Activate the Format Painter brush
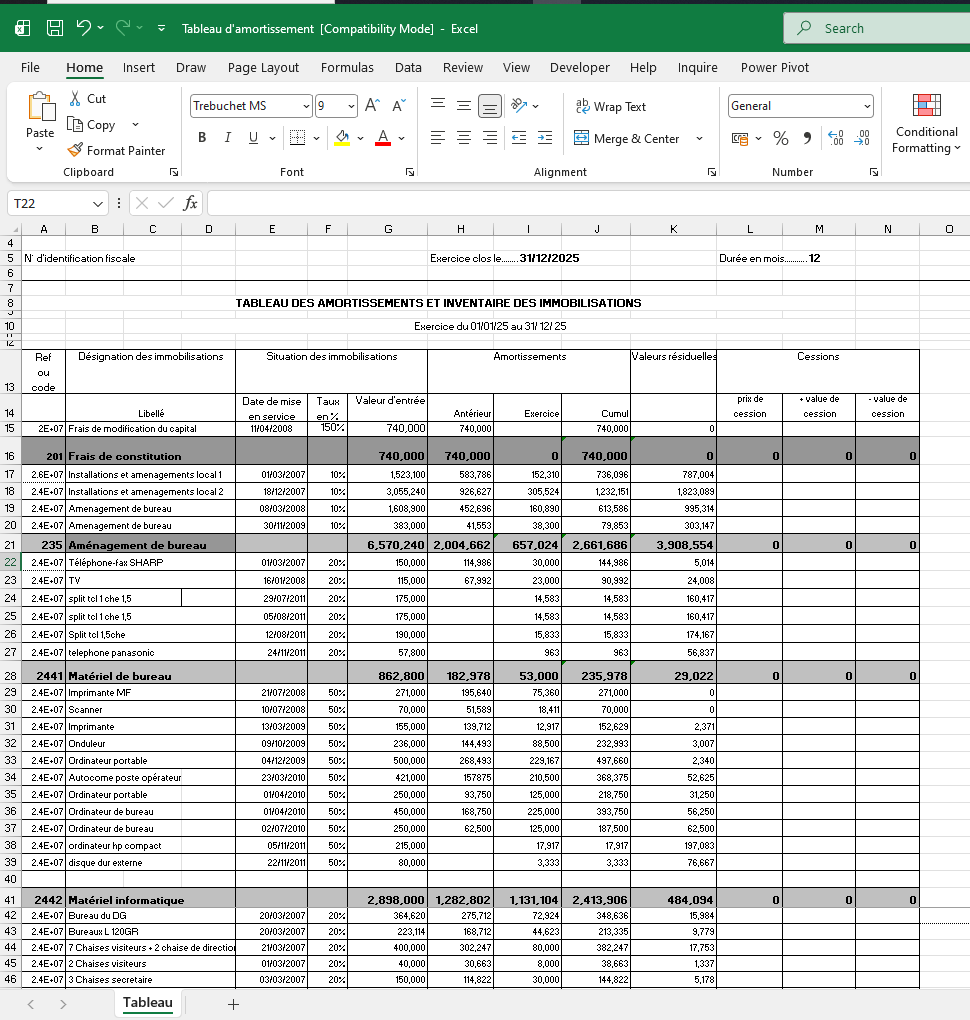This screenshot has height=1020, width=970. 75,150
